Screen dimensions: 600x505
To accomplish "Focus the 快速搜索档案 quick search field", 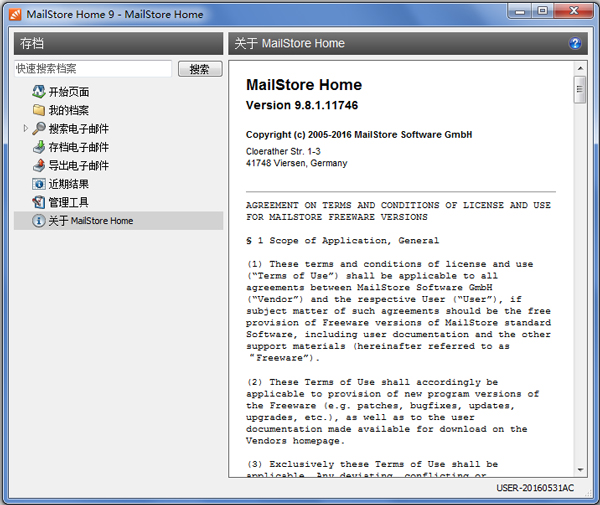I will tap(92, 69).
